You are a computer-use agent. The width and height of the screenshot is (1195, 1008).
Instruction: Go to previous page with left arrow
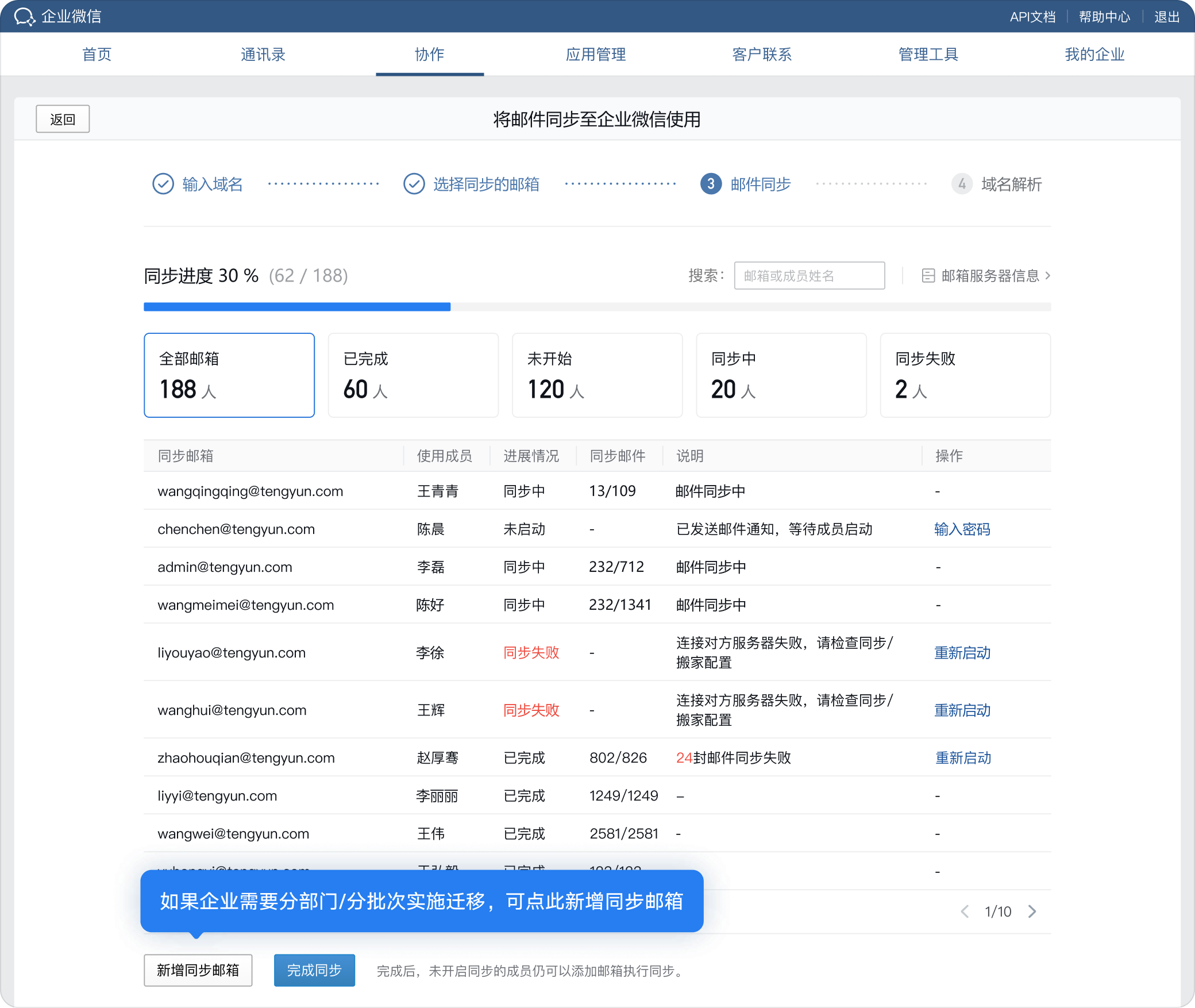click(965, 911)
